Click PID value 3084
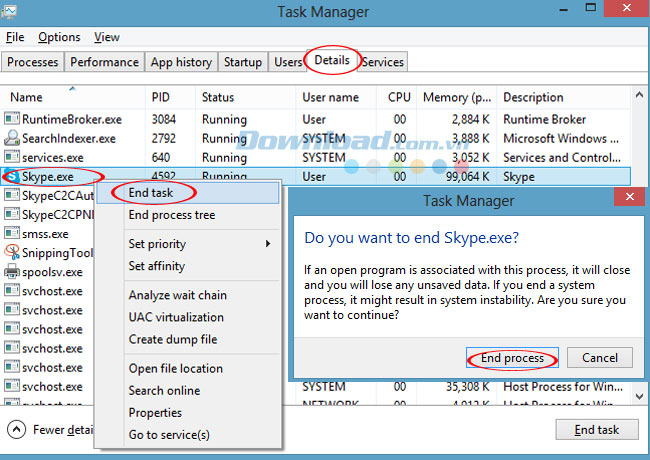 click(163, 119)
